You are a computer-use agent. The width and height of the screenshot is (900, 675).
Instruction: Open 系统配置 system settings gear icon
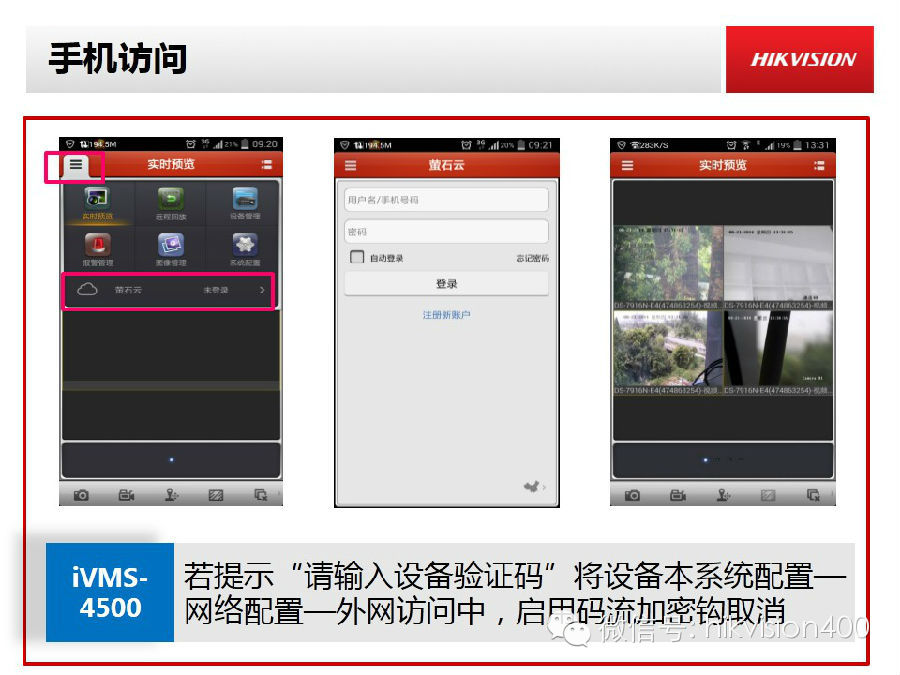click(245, 248)
